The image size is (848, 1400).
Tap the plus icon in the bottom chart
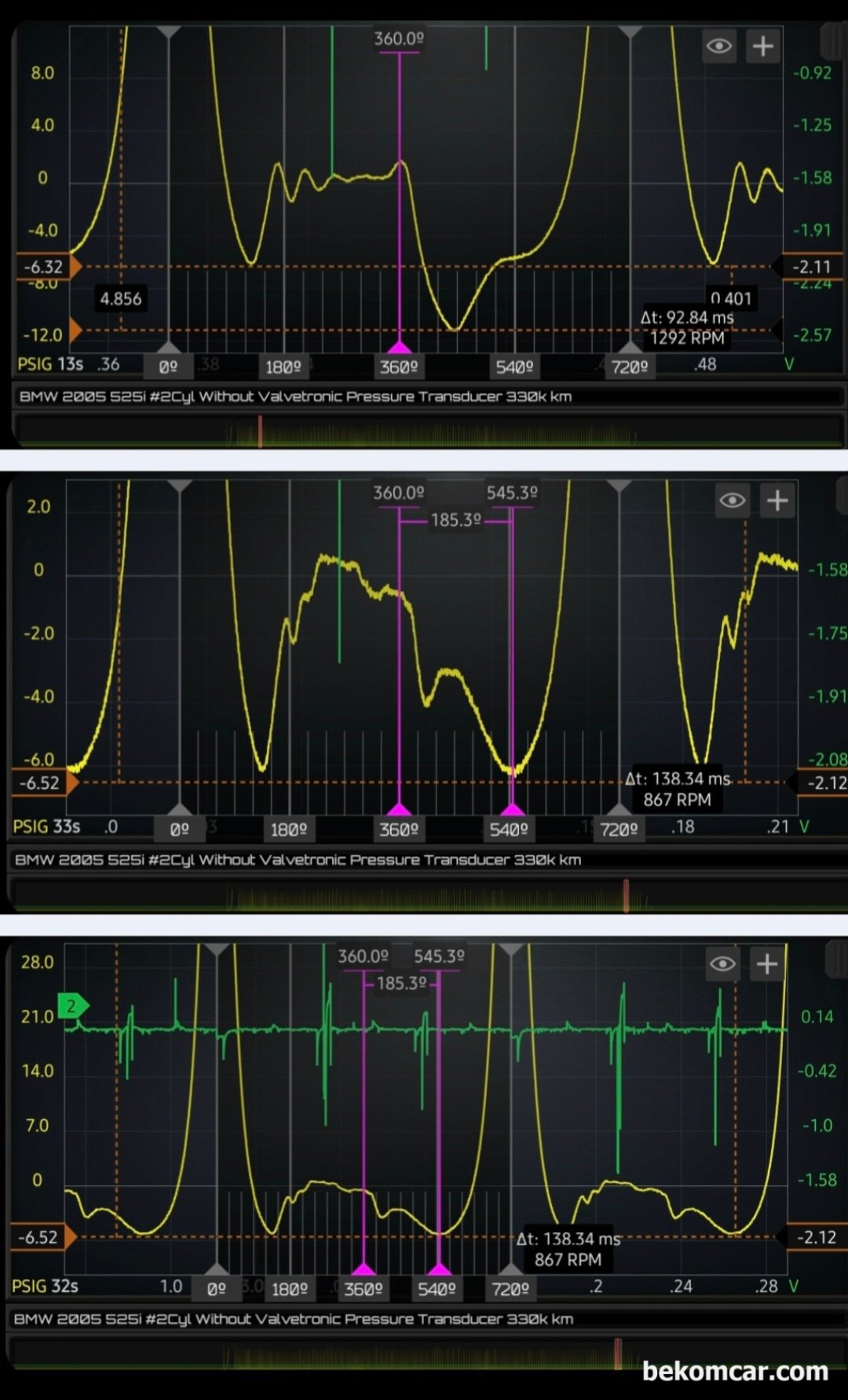[x=766, y=964]
